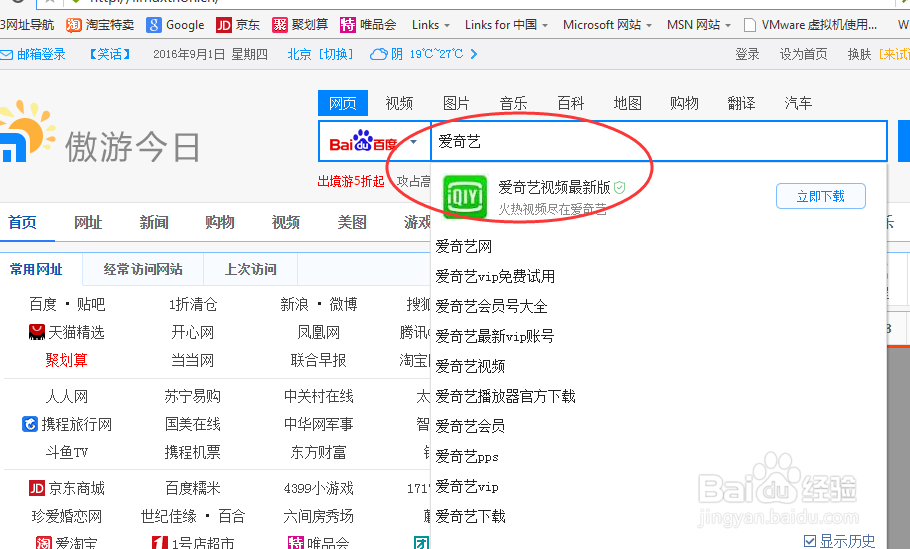The width and height of the screenshot is (910, 549).
Task: Click the 天猫精选 cat icon
Action: click(37, 332)
